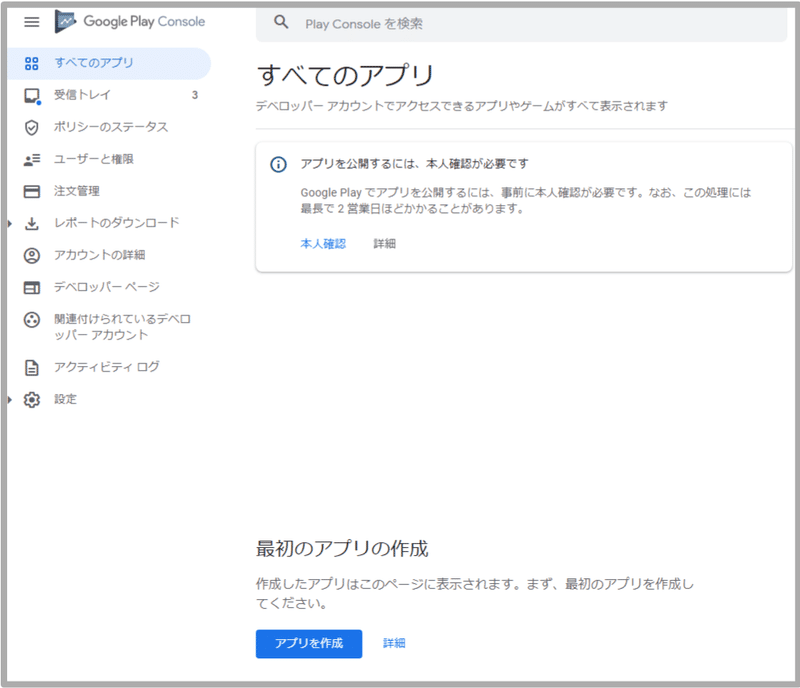The height and width of the screenshot is (688, 800).
Task: Click the 最初のアプリの作成 heading
Action: click(x=342, y=549)
